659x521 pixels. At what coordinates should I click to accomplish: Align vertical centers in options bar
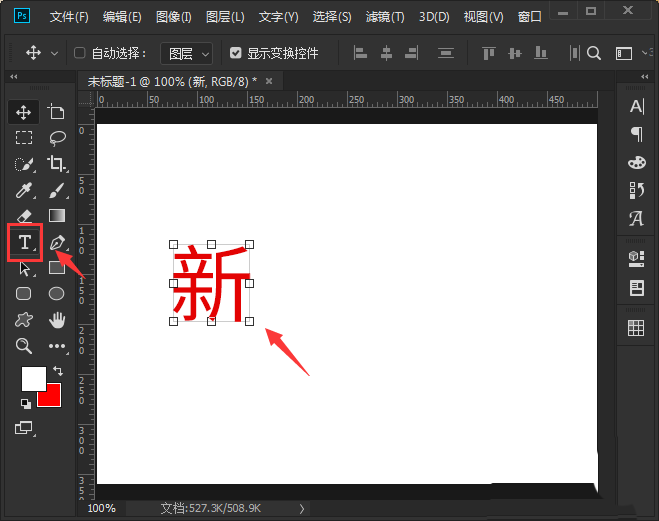[x=514, y=53]
